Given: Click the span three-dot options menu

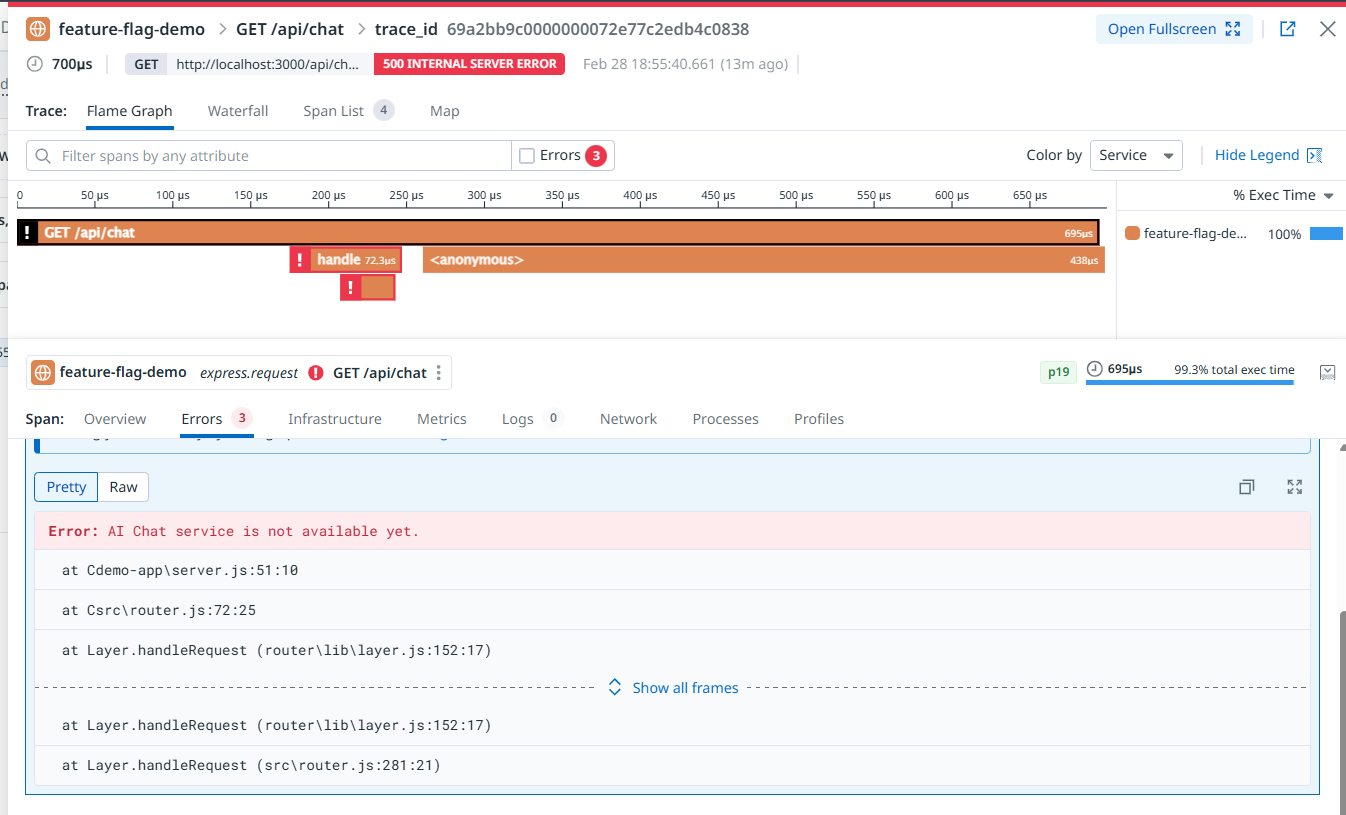Looking at the screenshot, I should click(x=439, y=373).
